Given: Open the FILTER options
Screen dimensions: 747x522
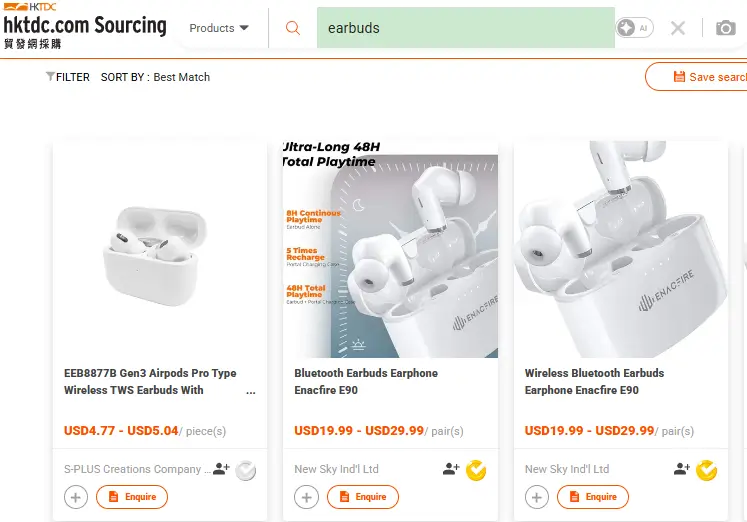Looking at the screenshot, I should pos(68,77).
